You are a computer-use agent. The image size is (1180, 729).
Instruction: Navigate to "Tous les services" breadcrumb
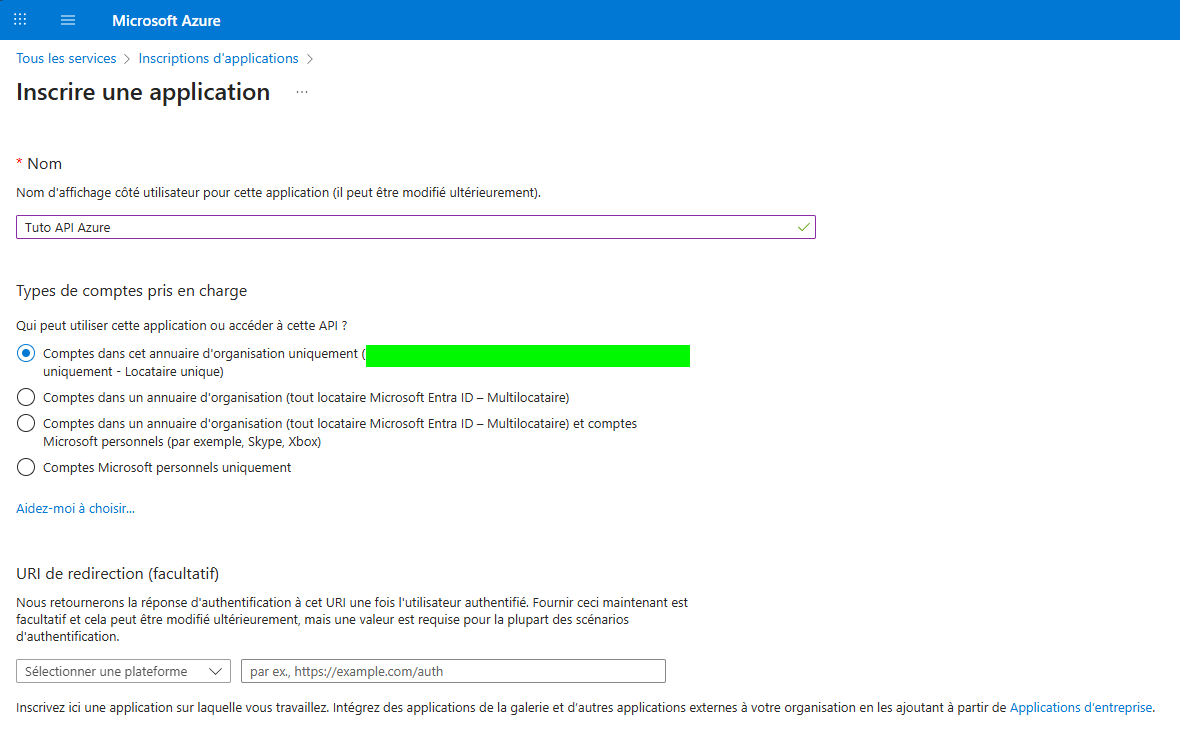coord(66,58)
